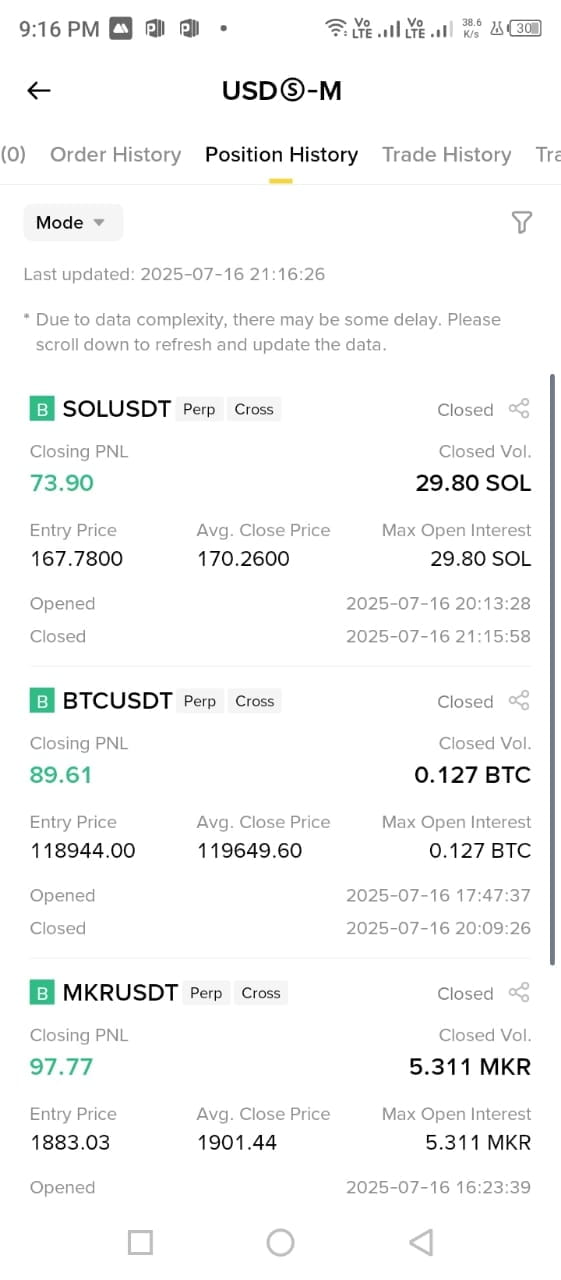Select the Position History tab

click(281, 154)
